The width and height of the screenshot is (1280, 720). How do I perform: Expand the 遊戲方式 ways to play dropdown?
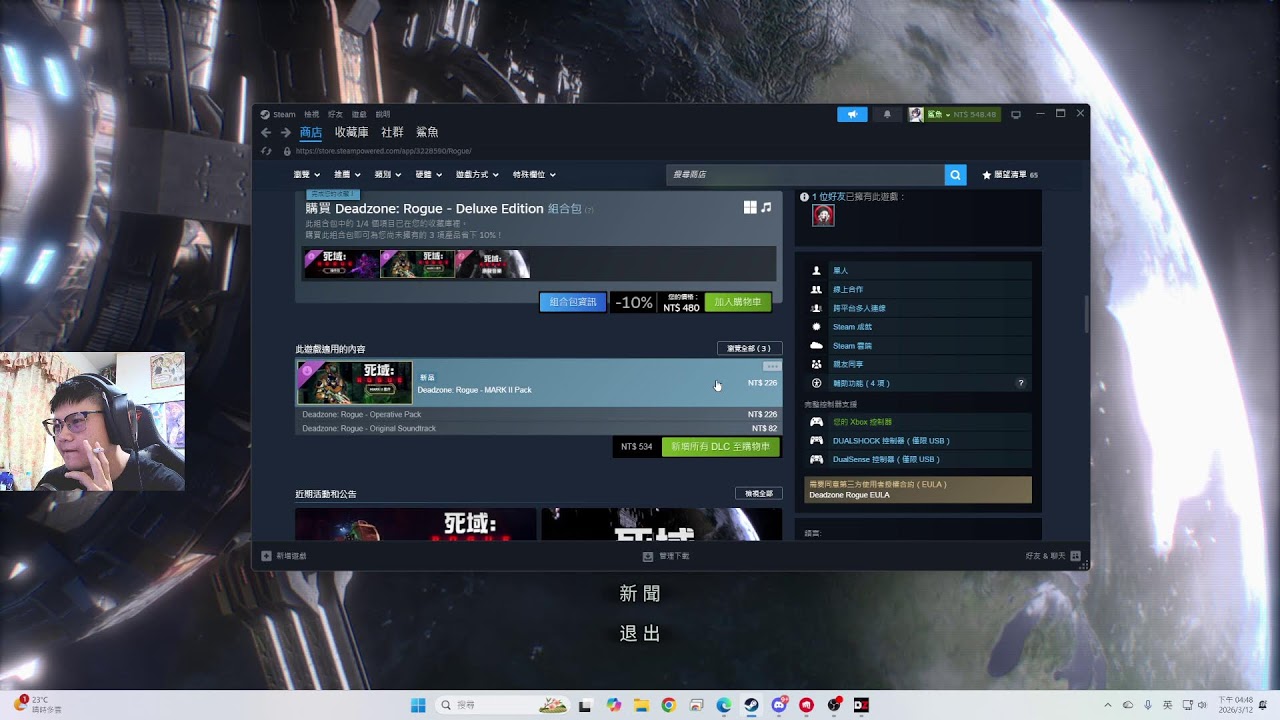point(478,175)
